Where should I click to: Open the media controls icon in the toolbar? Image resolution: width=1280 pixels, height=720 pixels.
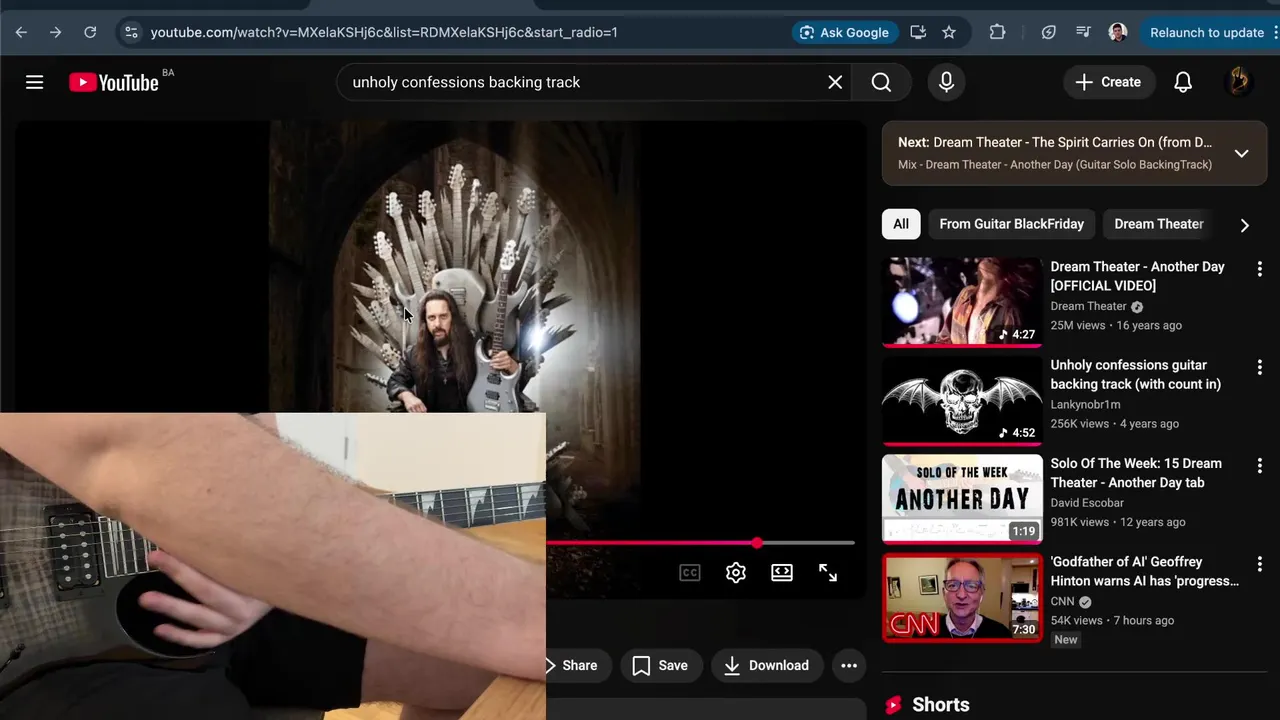[1083, 32]
